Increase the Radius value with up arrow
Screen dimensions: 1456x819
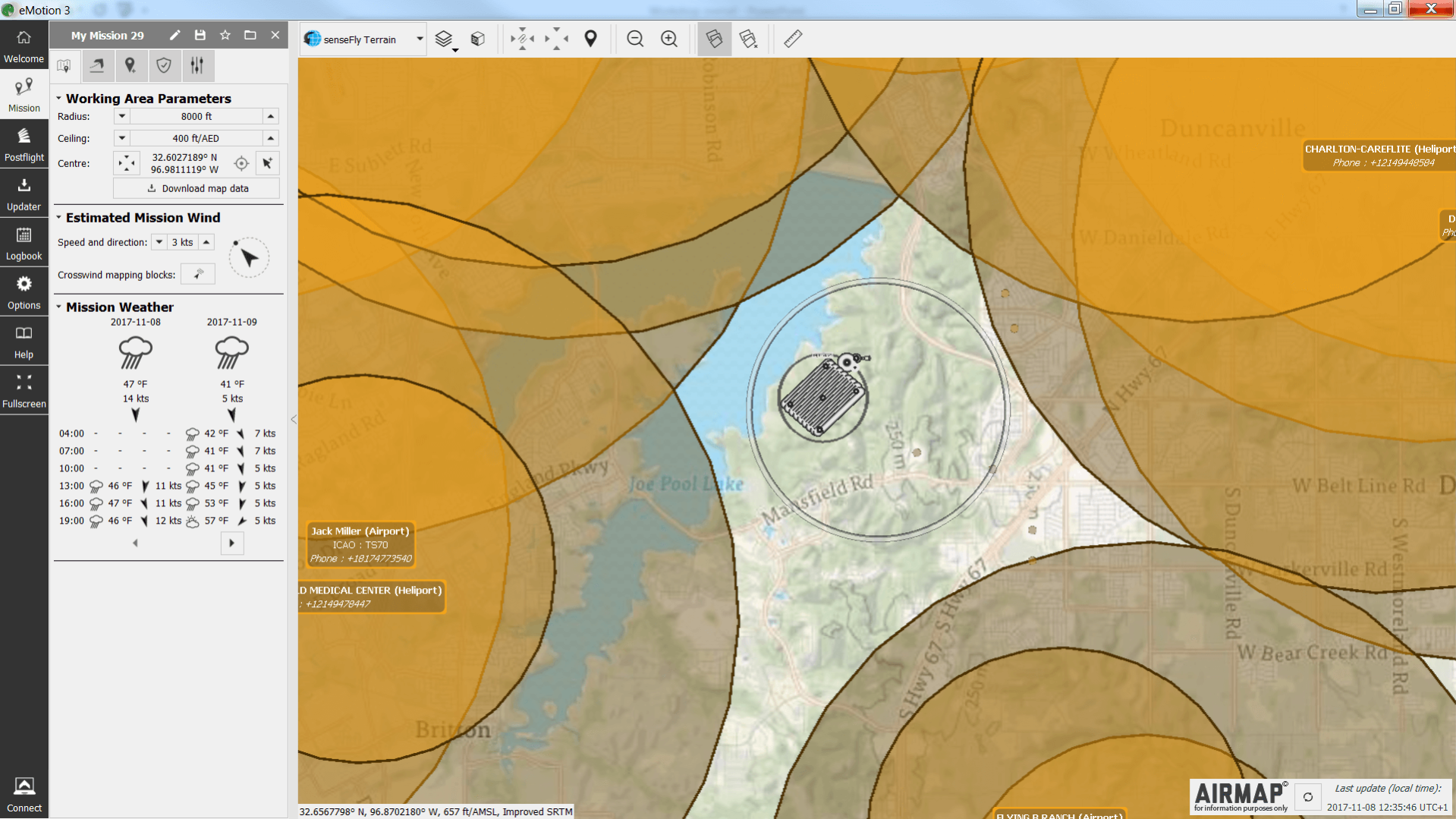270,116
